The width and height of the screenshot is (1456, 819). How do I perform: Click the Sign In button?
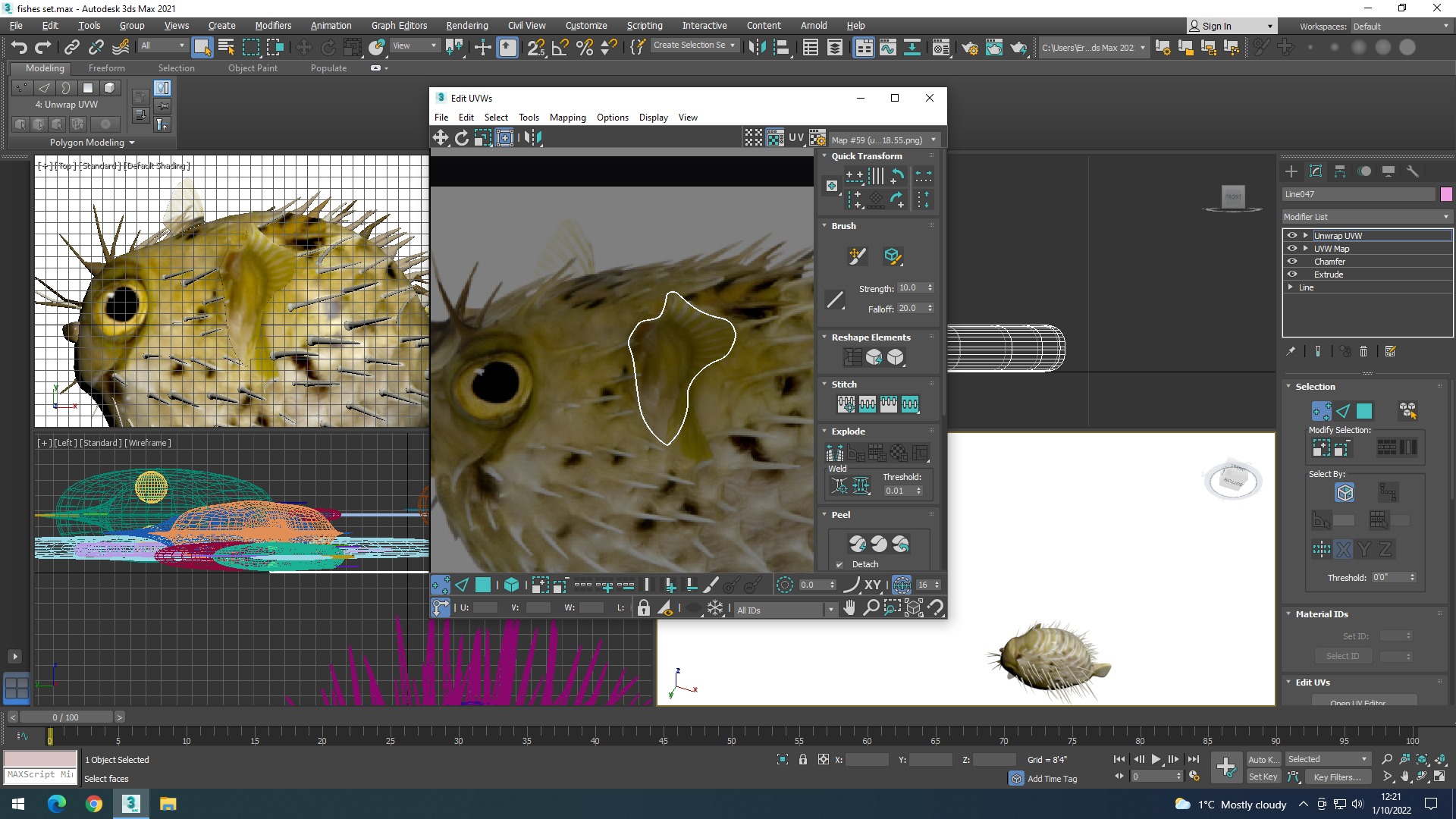[x=1231, y=27]
